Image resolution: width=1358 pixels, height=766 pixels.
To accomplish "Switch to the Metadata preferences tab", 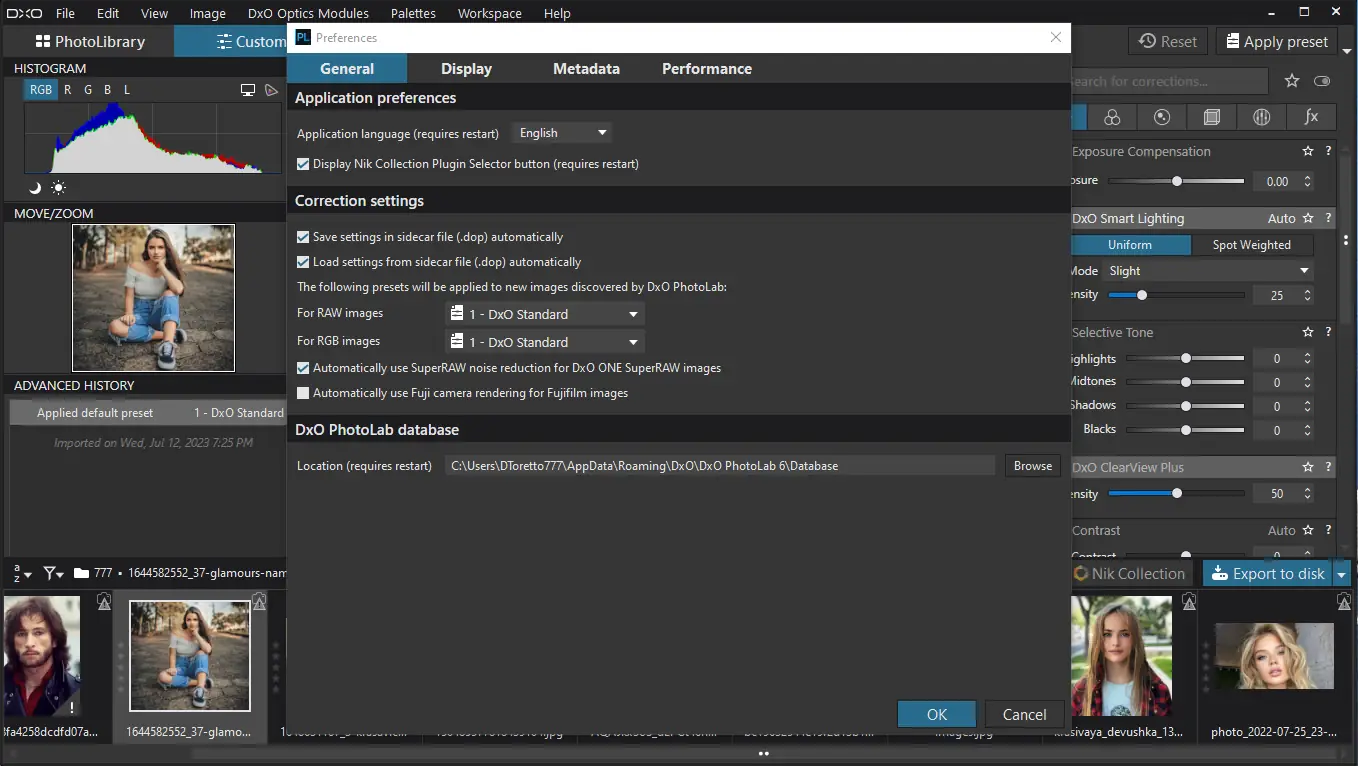I will (586, 69).
